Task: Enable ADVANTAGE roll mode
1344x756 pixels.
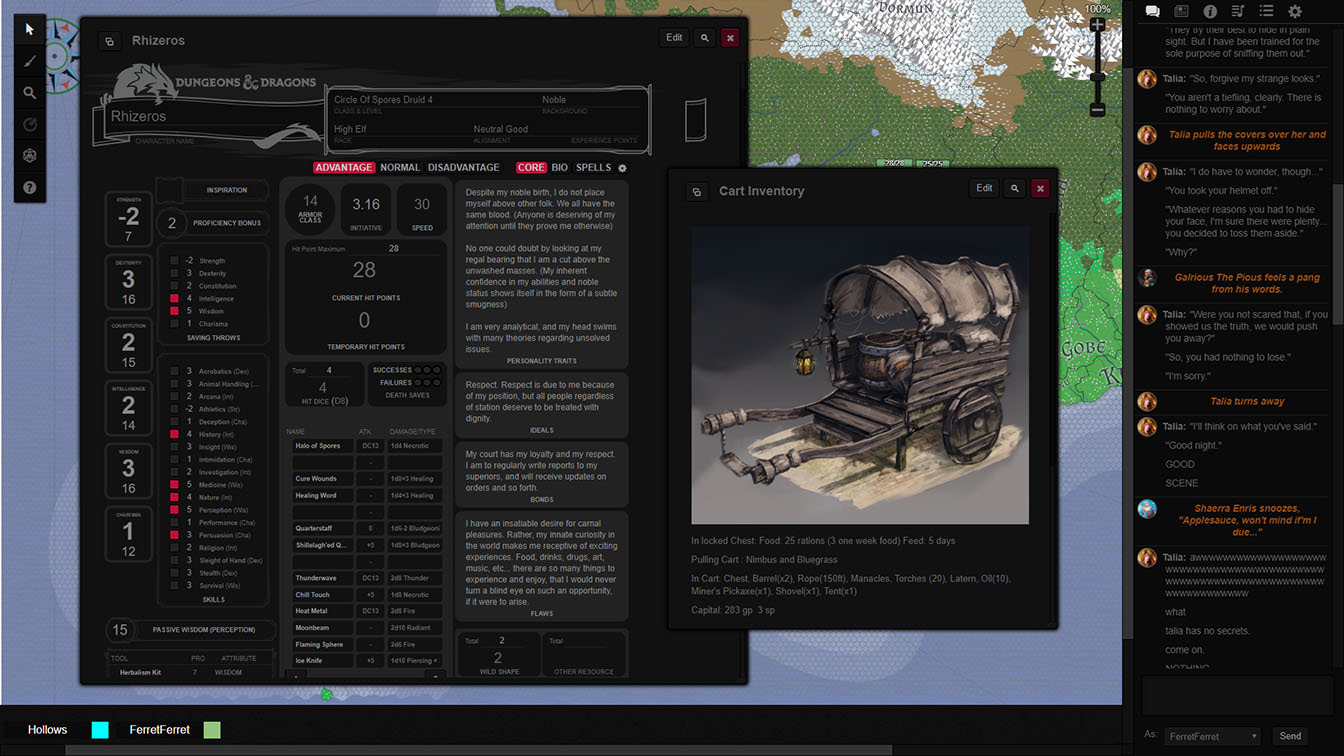Action: [344, 167]
